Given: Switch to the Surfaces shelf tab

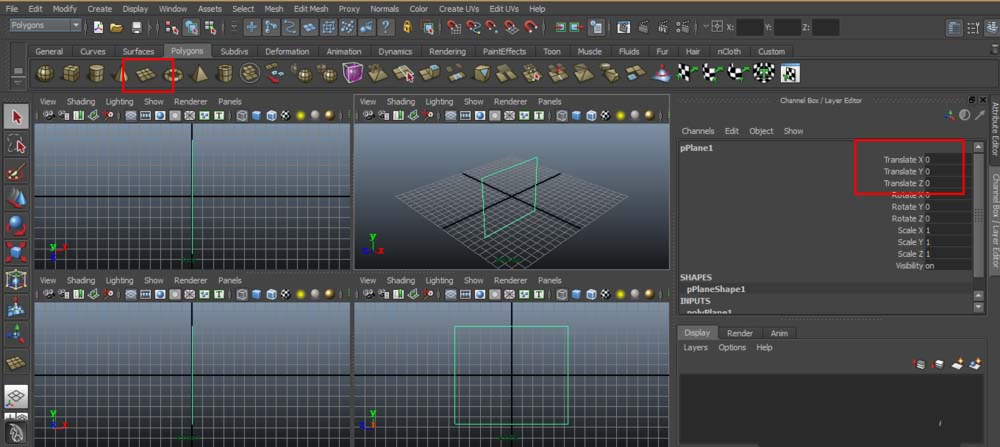Looking at the screenshot, I should 138,51.
